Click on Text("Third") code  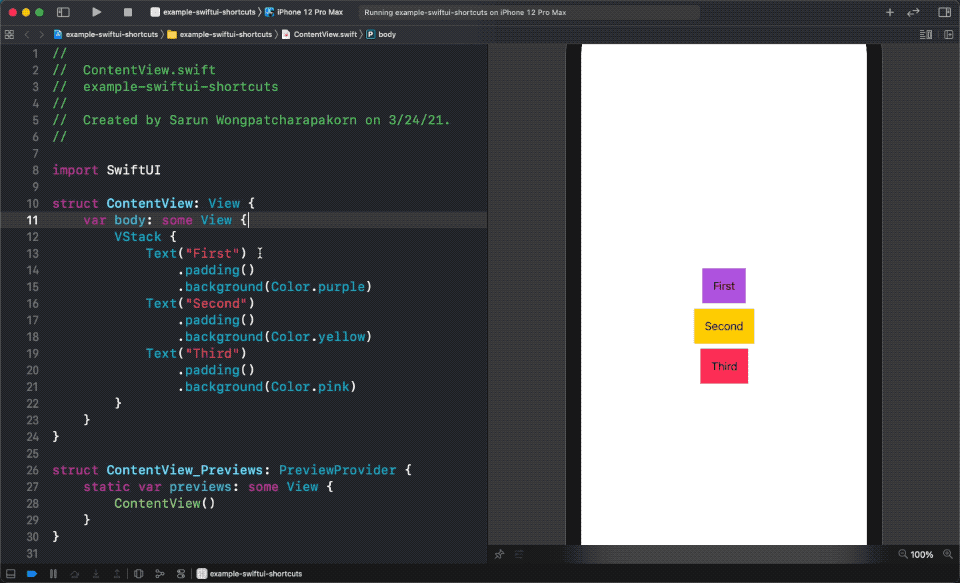point(196,353)
